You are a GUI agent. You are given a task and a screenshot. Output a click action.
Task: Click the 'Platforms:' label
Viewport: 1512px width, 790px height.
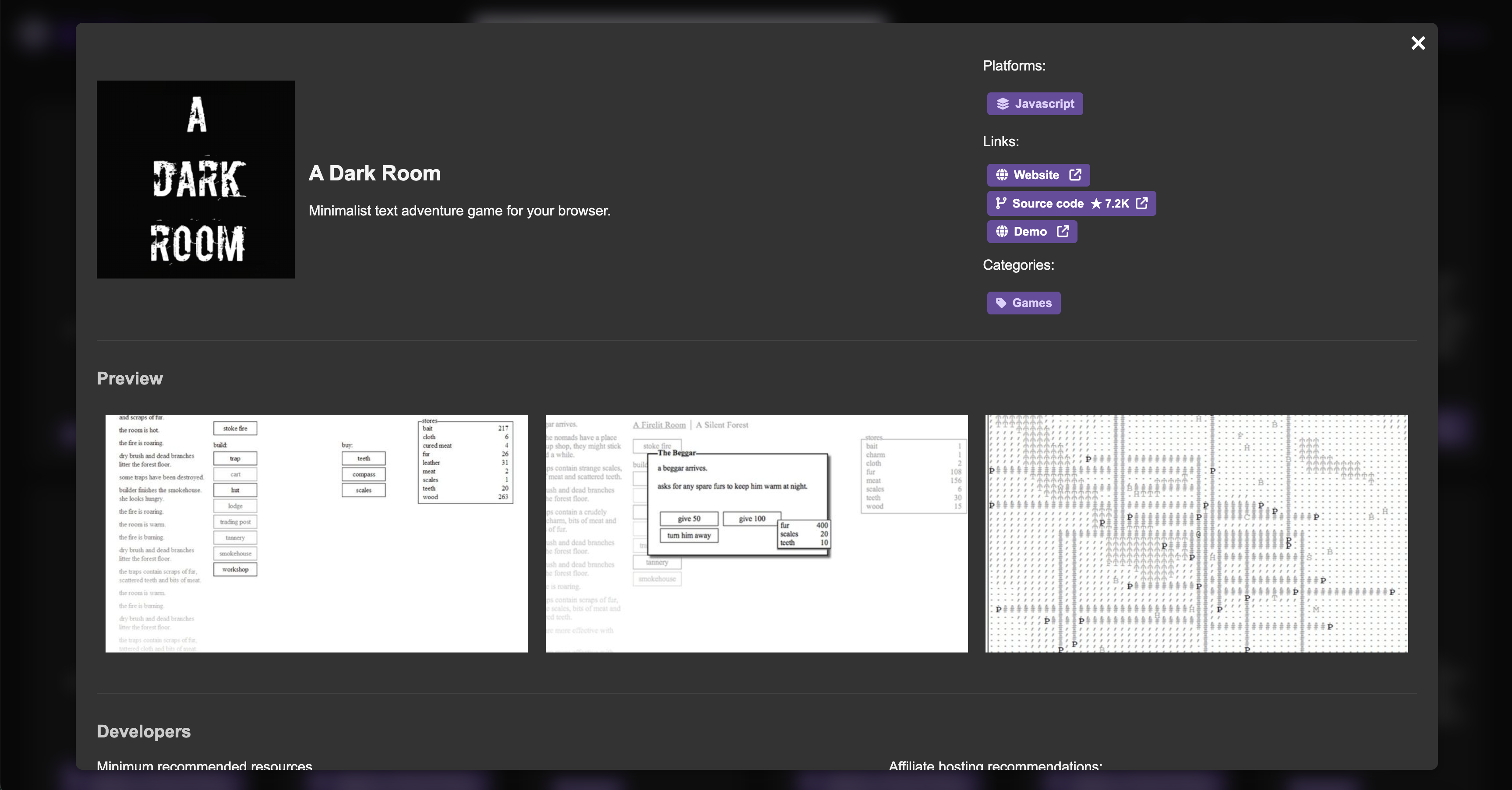coord(1014,66)
